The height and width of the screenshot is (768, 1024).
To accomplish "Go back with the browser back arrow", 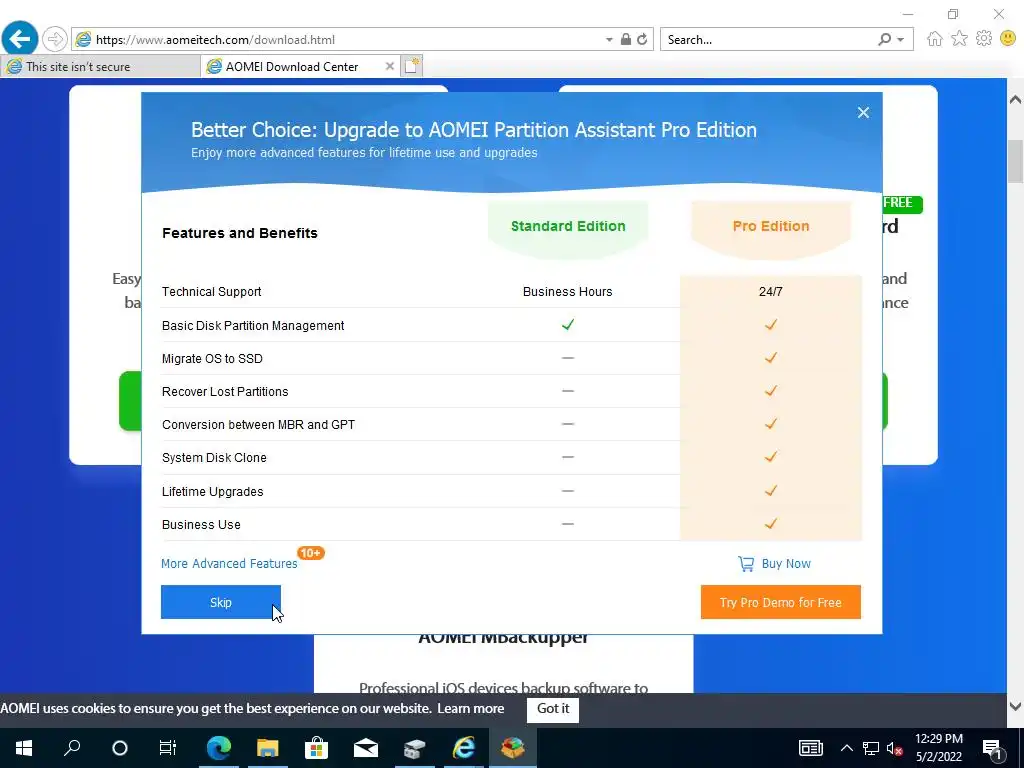I will click(x=20, y=39).
